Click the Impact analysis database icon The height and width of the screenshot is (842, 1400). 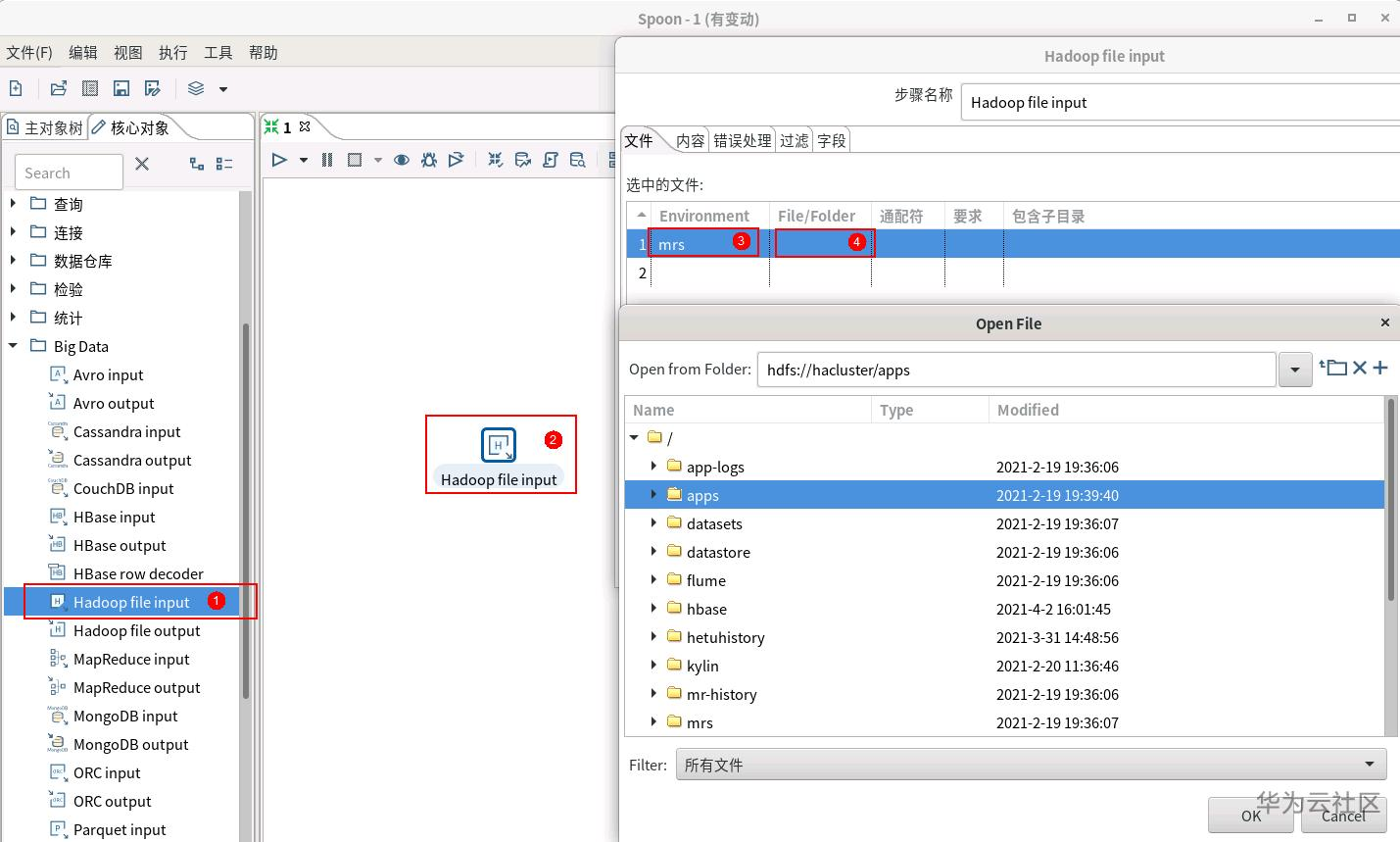pos(523,160)
